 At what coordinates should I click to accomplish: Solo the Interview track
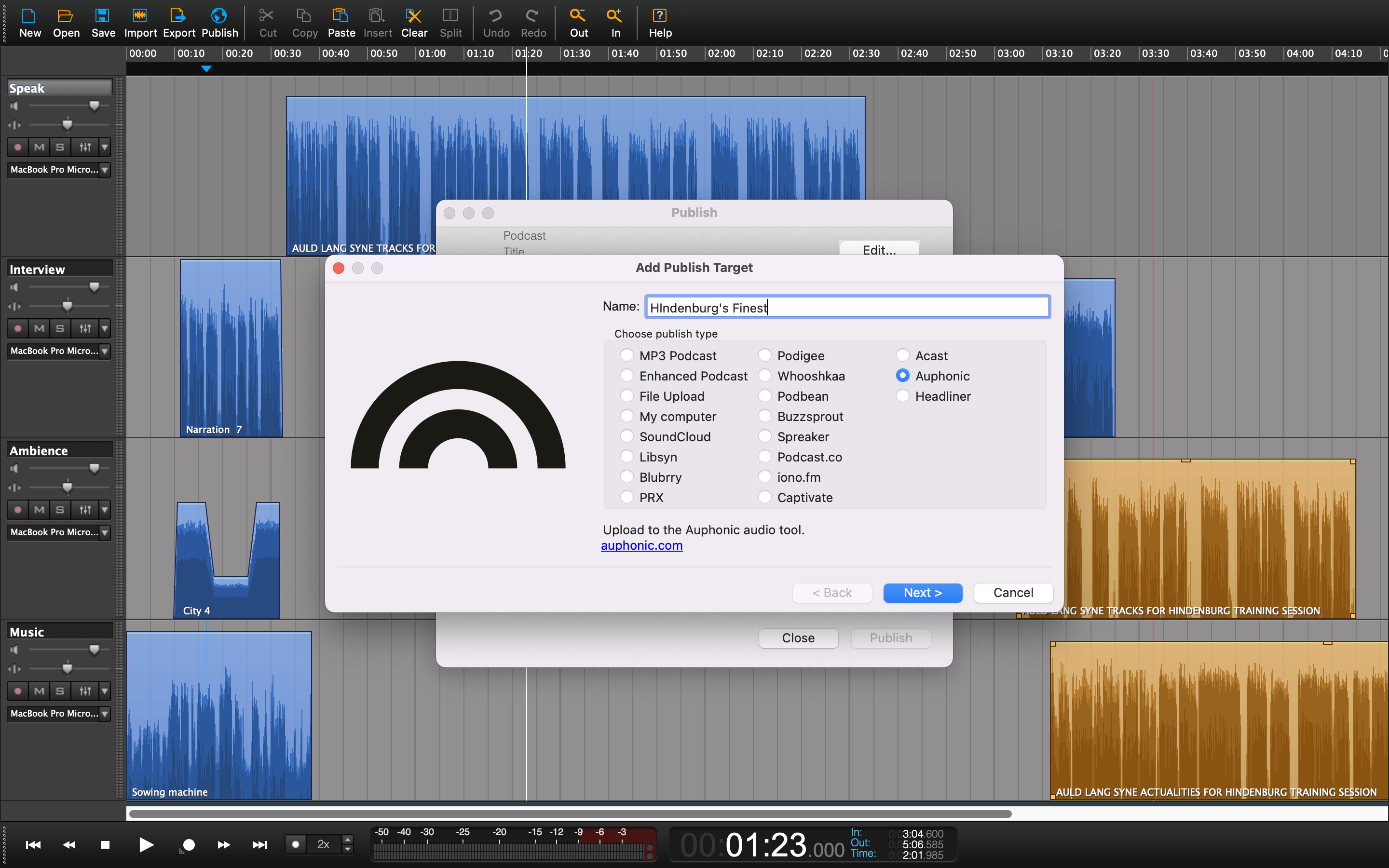[60, 328]
